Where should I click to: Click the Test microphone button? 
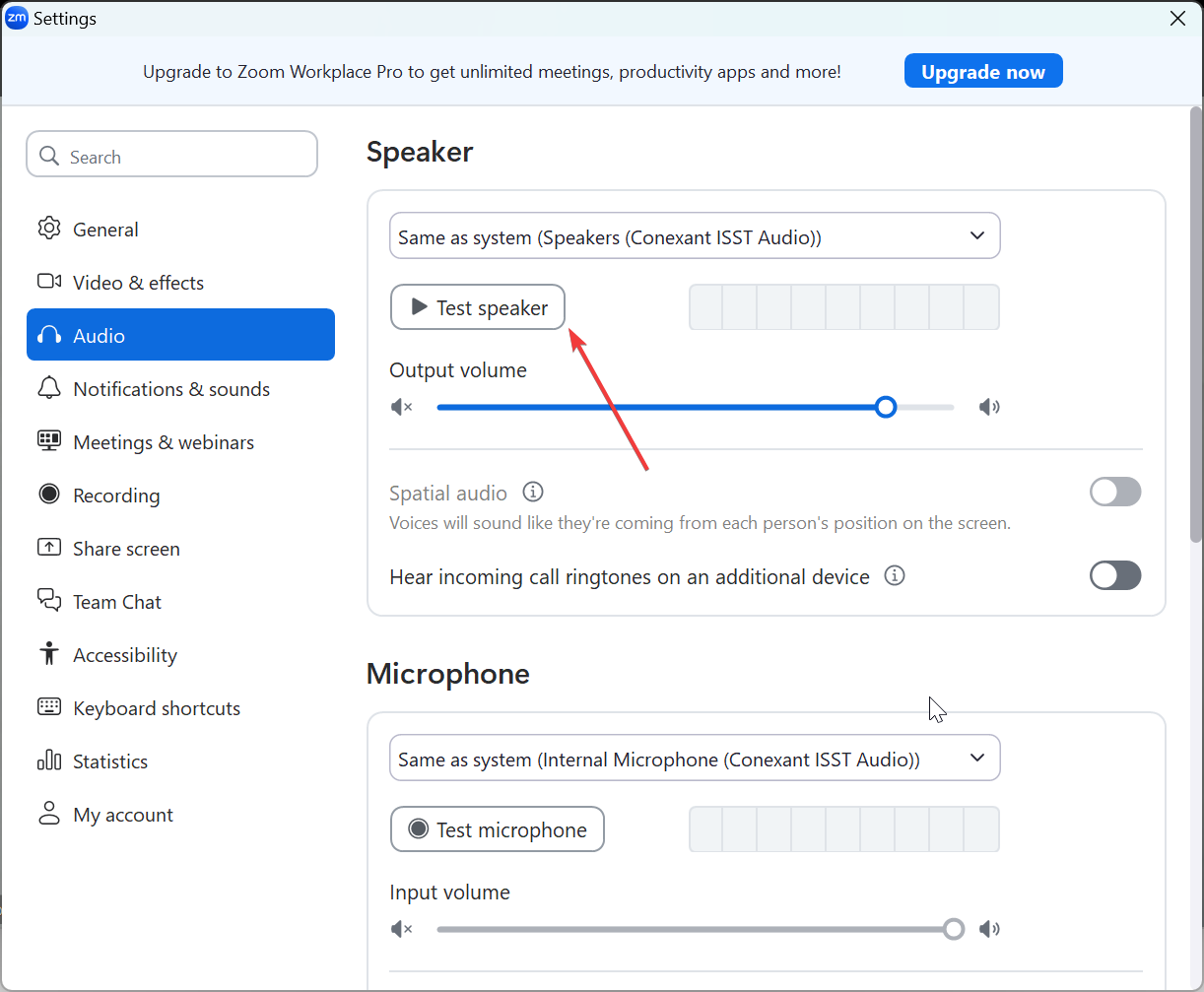498,829
